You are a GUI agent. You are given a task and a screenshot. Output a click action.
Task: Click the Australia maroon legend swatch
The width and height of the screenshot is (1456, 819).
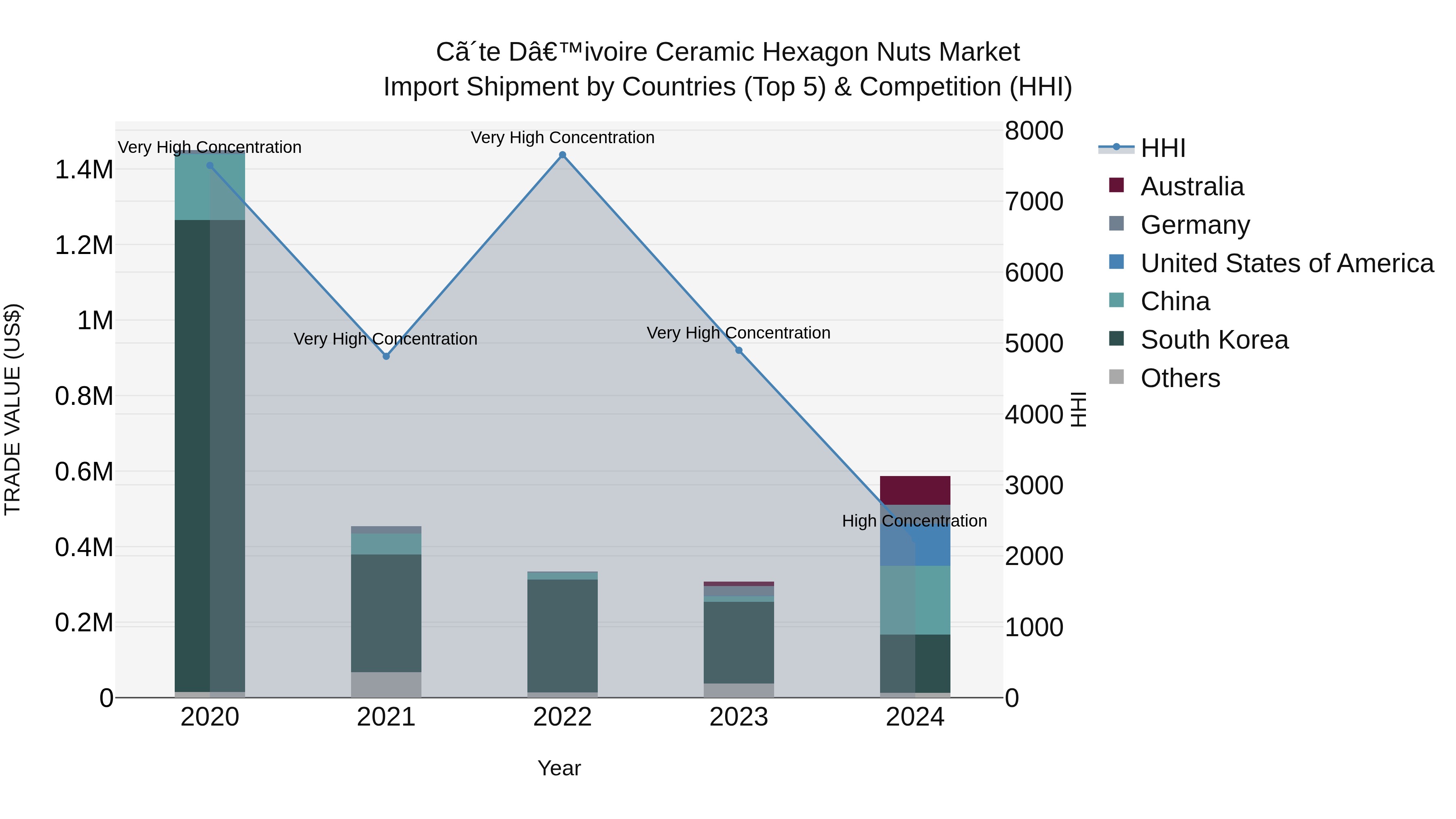point(1116,185)
